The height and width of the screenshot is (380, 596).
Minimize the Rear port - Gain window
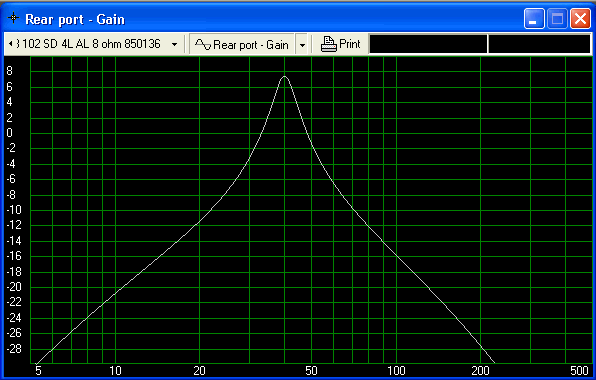pyautogui.click(x=533, y=19)
